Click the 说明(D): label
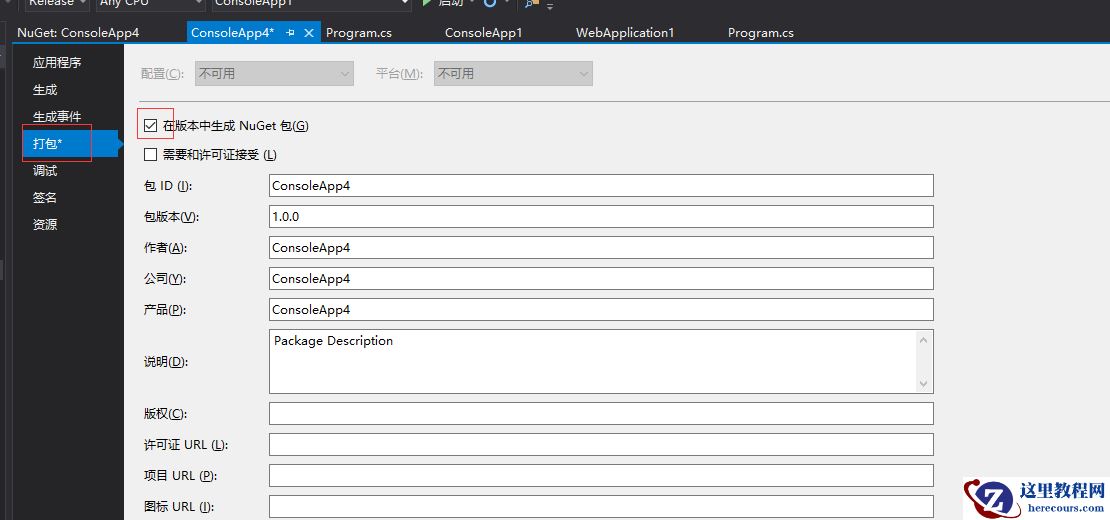 pyautogui.click(x=165, y=362)
